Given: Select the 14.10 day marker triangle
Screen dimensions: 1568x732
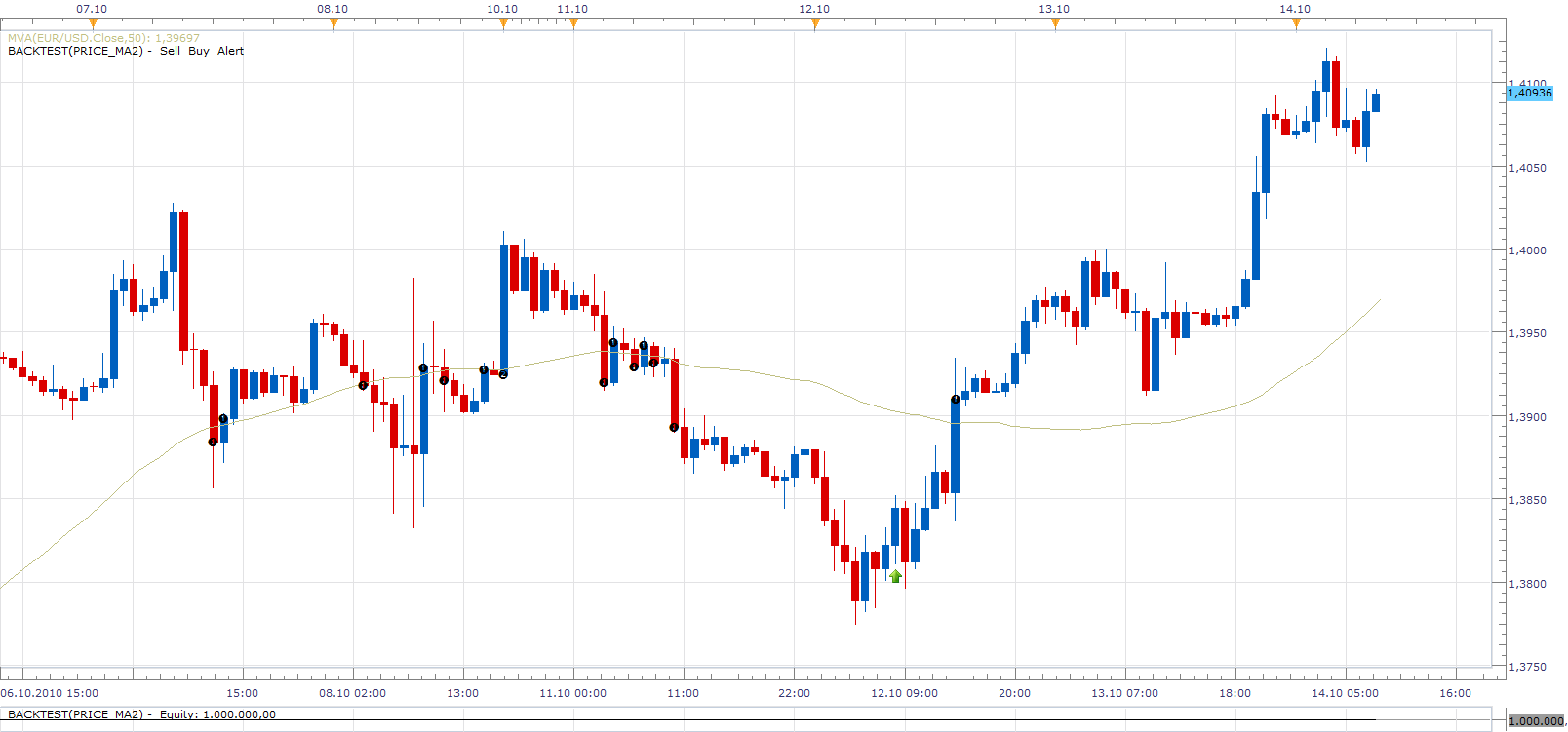Looking at the screenshot, I should [x=1296, y=24].
